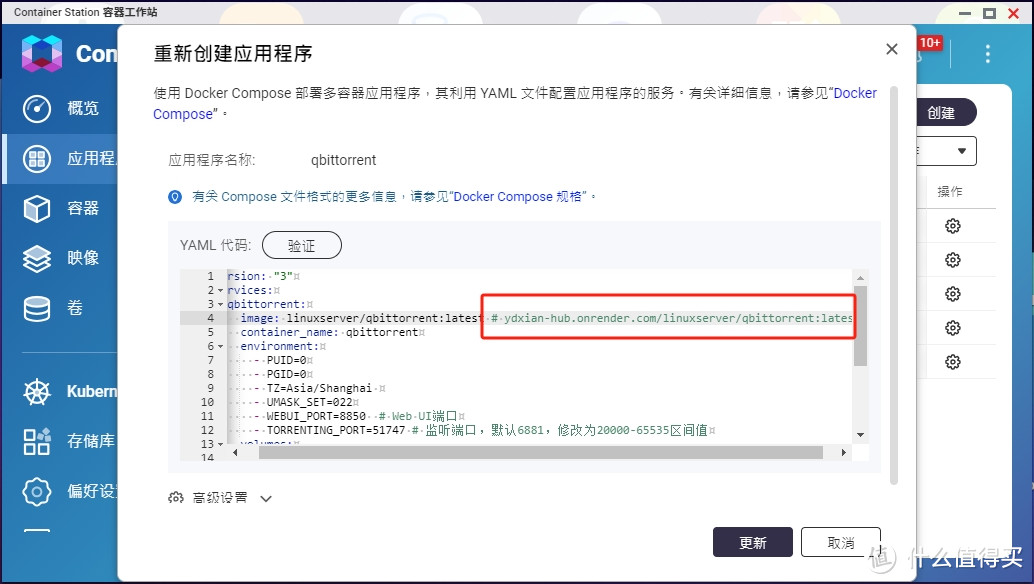Click the 操作 column header
This screenshot has height=584, width=1034.
coord(950,192)
